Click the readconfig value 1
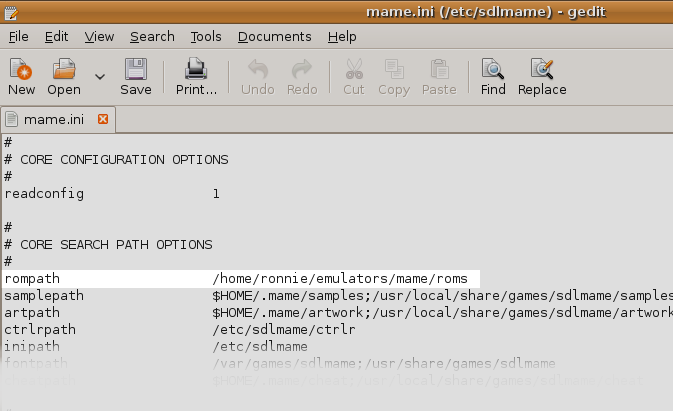 (x=216, y=193)
